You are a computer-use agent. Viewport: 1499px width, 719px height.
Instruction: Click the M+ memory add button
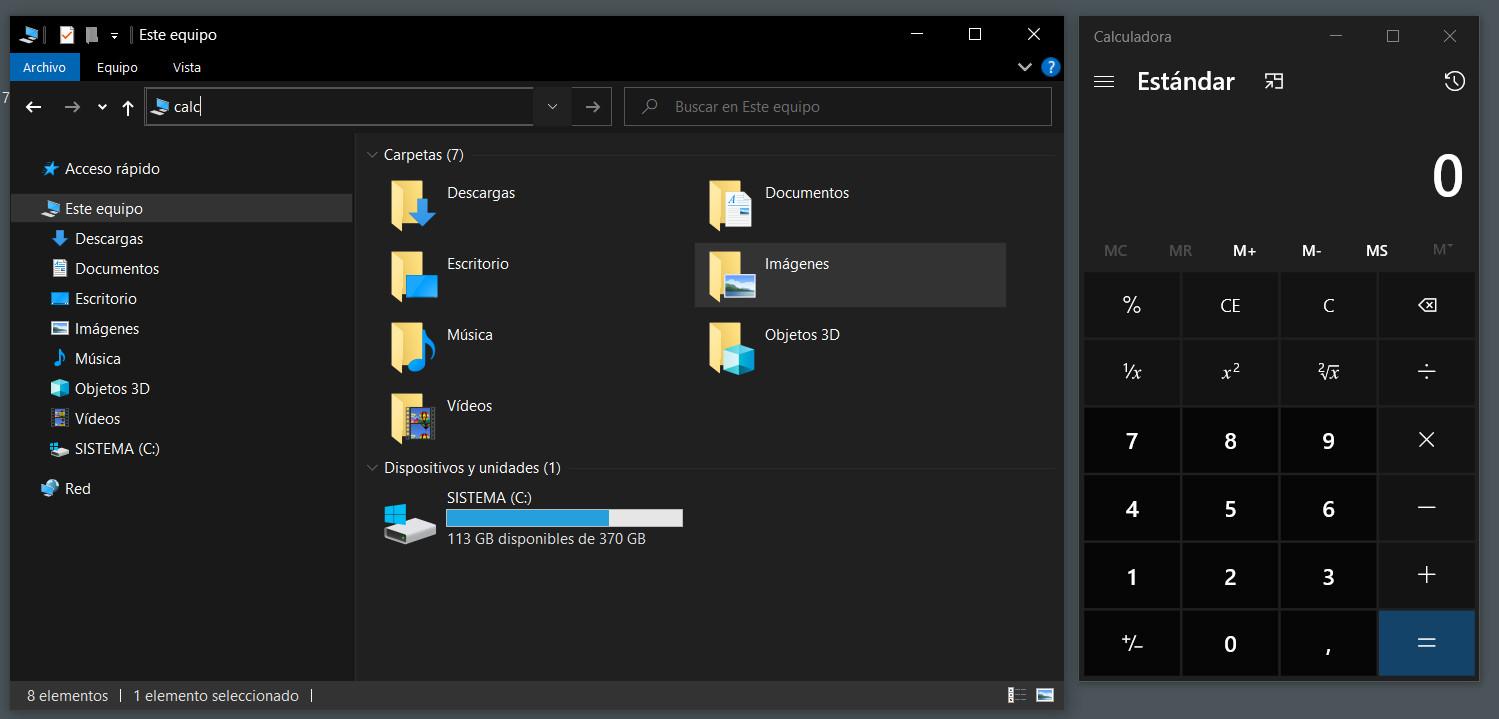[x=1244, y=251]
